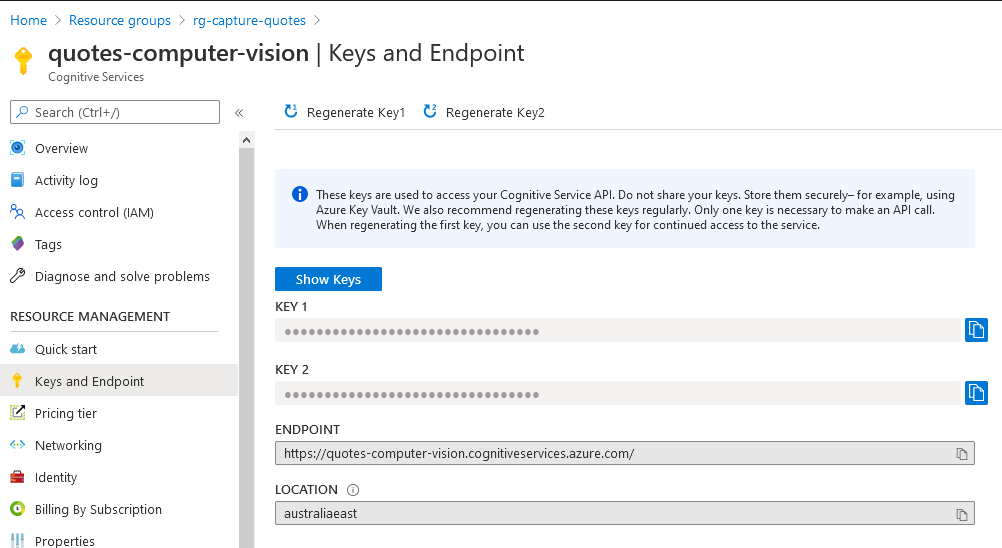Click the Regenerate Key2 refresh icon
This screenshot has height=548, width=1002.
pyautogui.click(x=430, y=111)
